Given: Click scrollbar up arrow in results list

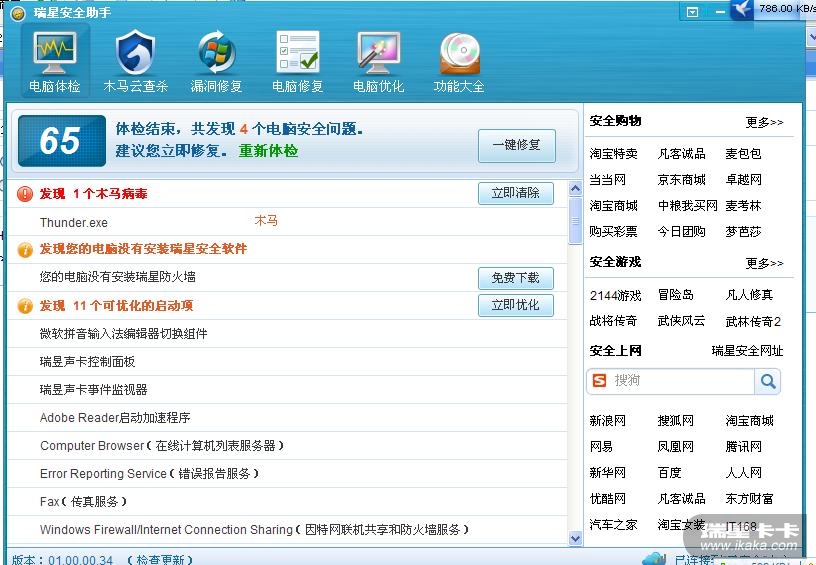Looking at the screenshot, I should 575,188.
